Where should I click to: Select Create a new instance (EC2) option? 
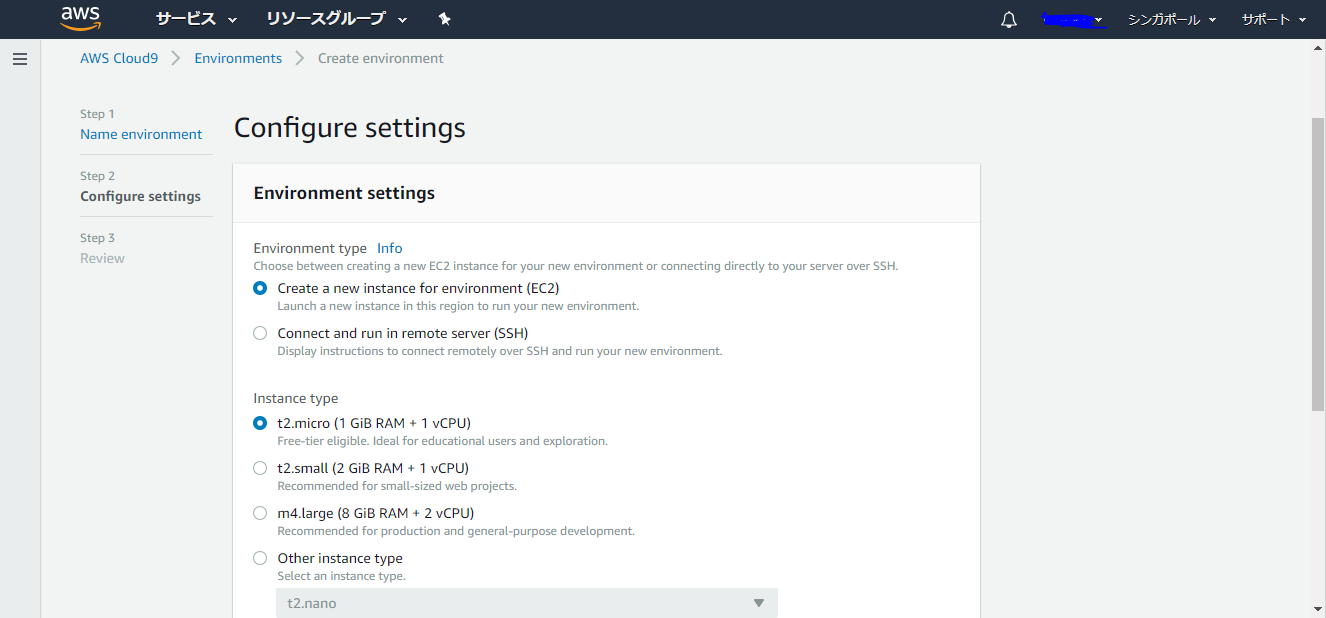(x=260, y=288)
